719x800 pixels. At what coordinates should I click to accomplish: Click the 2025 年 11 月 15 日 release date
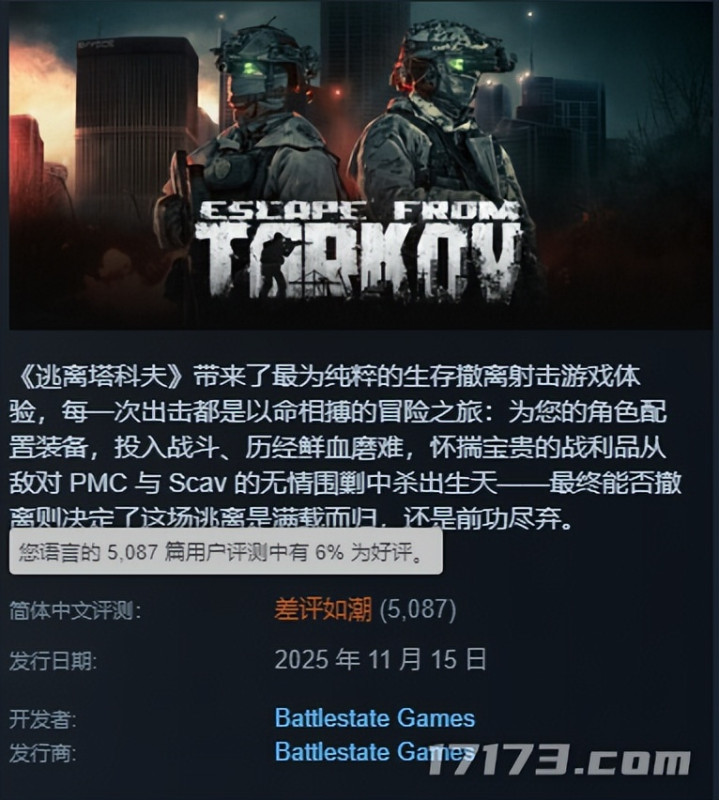click(380, 659)
